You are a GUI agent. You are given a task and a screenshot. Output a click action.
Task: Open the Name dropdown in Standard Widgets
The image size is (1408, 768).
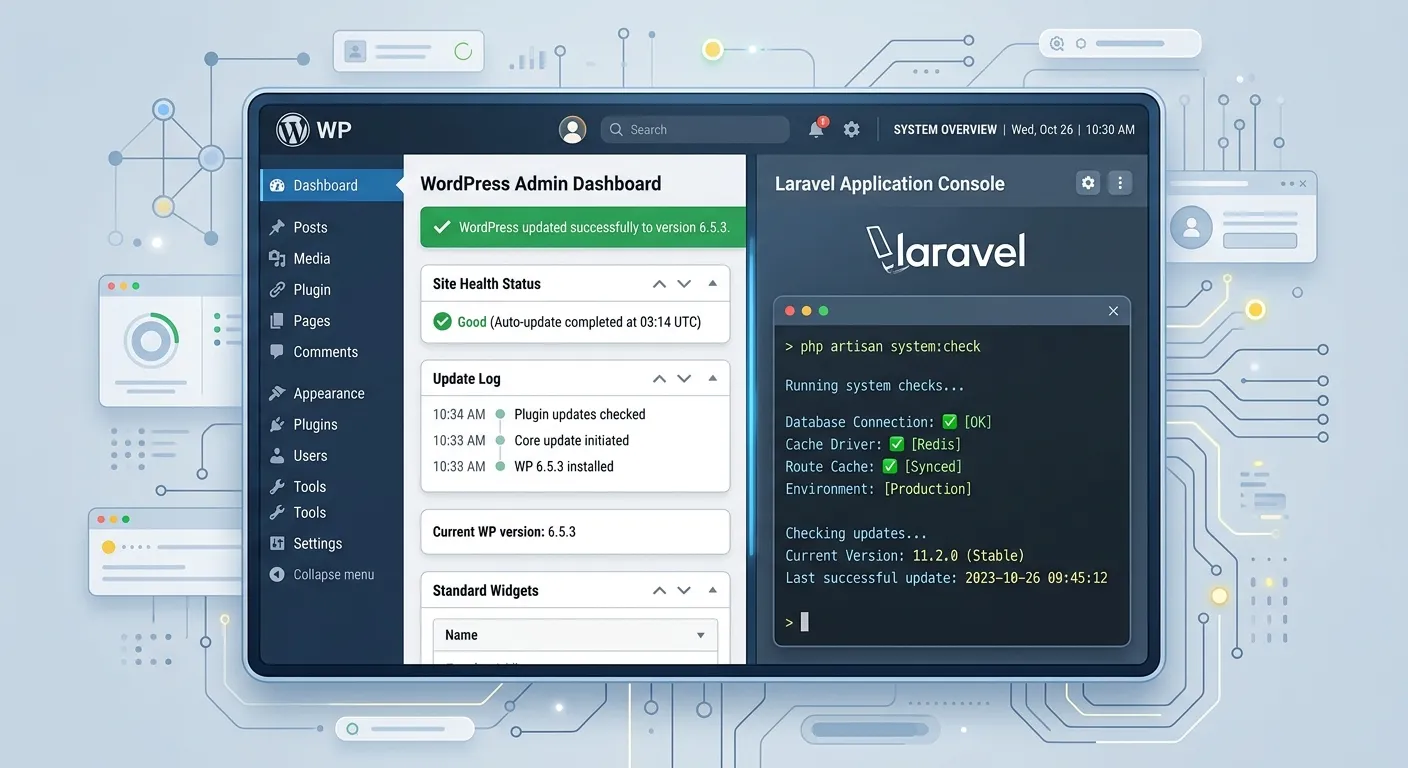click(575, 635)
